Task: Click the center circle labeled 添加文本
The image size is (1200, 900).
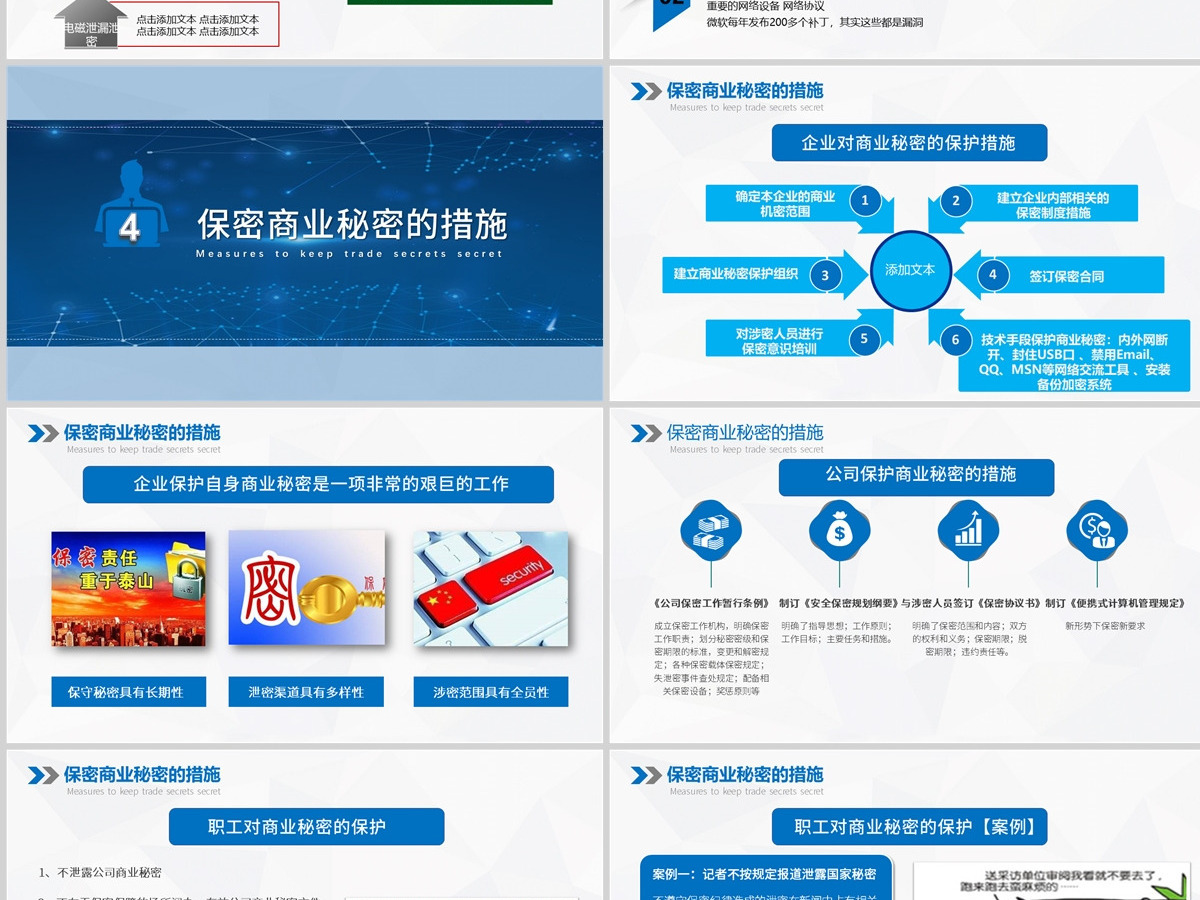Action: [x=910, y=270]
